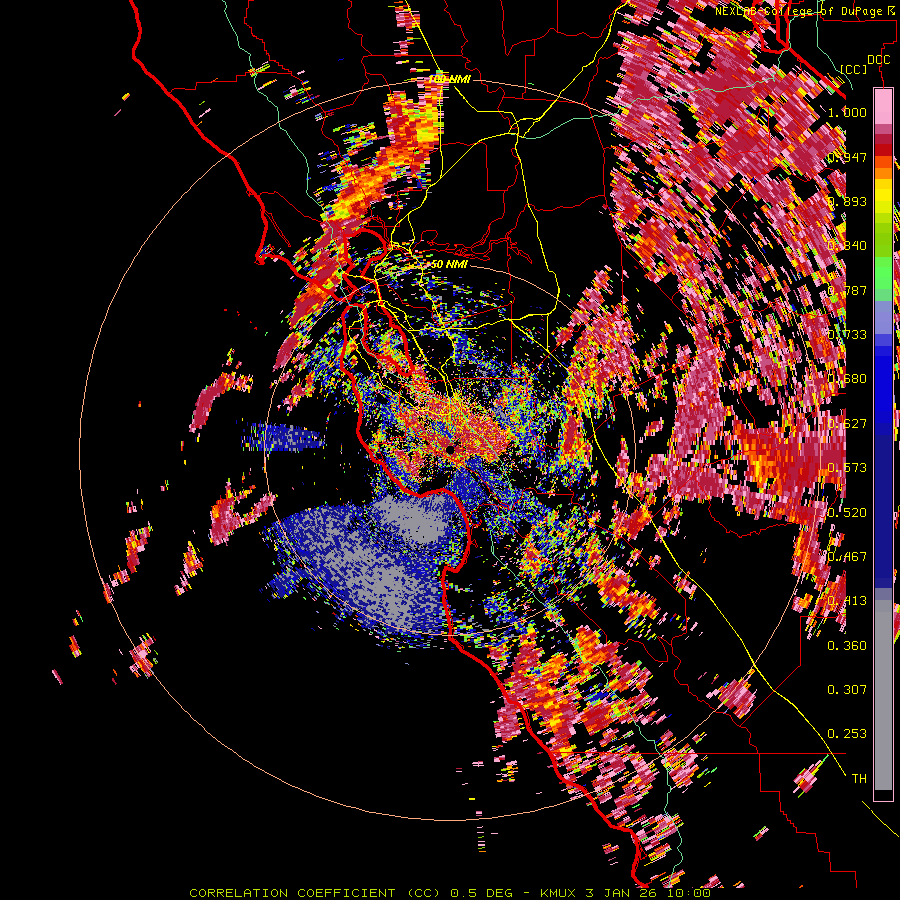Click the 50 NMI range ring label
The height and width of the screenshot is (900, 900).
pyautogui.click(x=449, y=265)
